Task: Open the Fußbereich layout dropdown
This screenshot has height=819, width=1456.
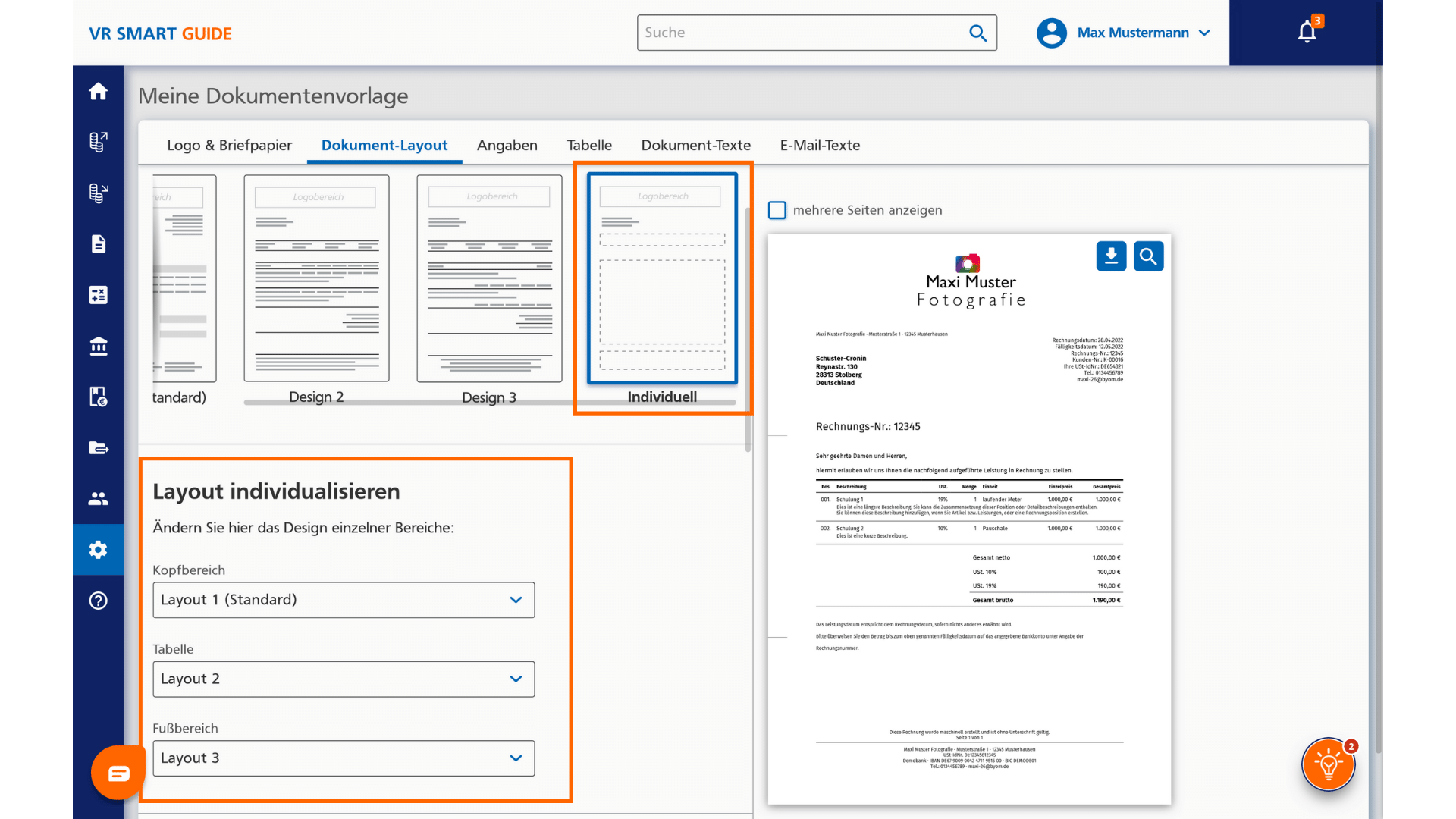Action: click(x=344, y=758)
